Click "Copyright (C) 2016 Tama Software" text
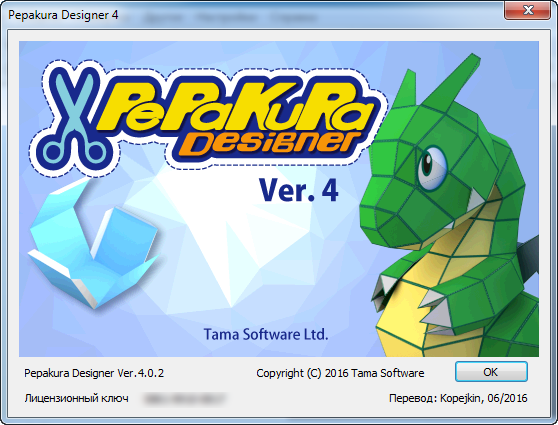 tap(340, 373)
